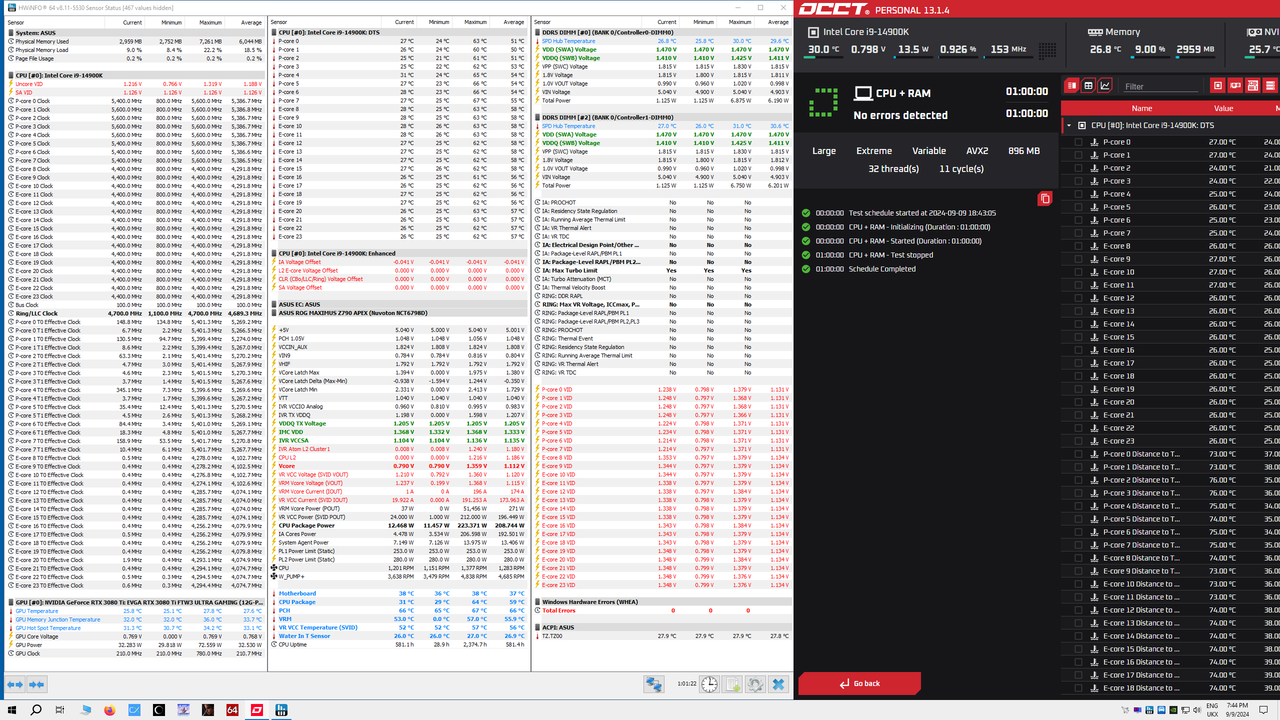Click HWiNFO log-to-file sheet icon
The height and width of the screenshot is (720, 1280).
[x=732, y=685]
